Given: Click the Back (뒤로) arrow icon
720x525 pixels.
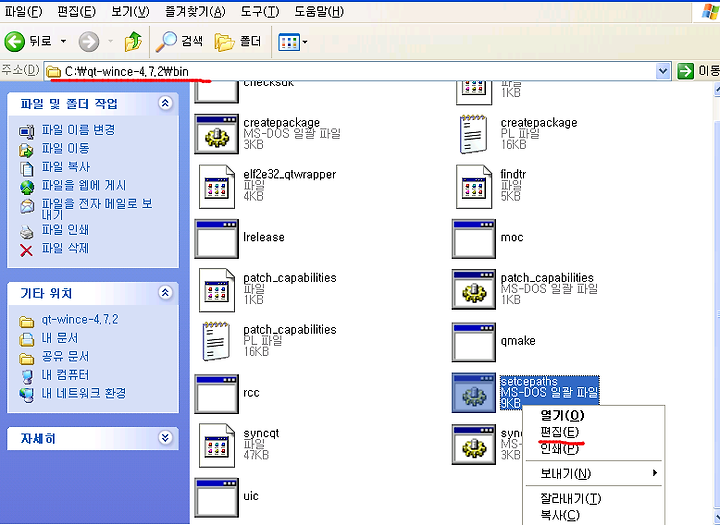Looking at the screenshot, I should pyautogui.click(x=14, y=41).
